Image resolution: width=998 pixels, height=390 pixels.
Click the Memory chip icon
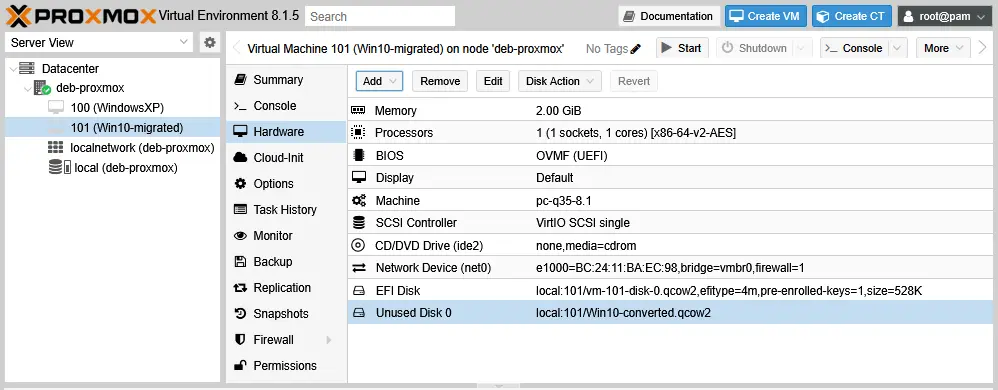(358, 111)
